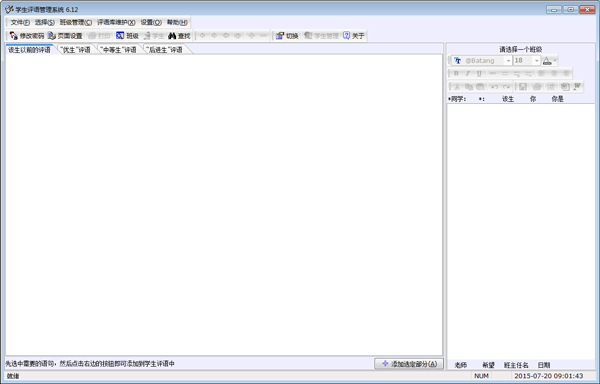
Task: Open the 班级管理(C) menu
Action: 76,22
